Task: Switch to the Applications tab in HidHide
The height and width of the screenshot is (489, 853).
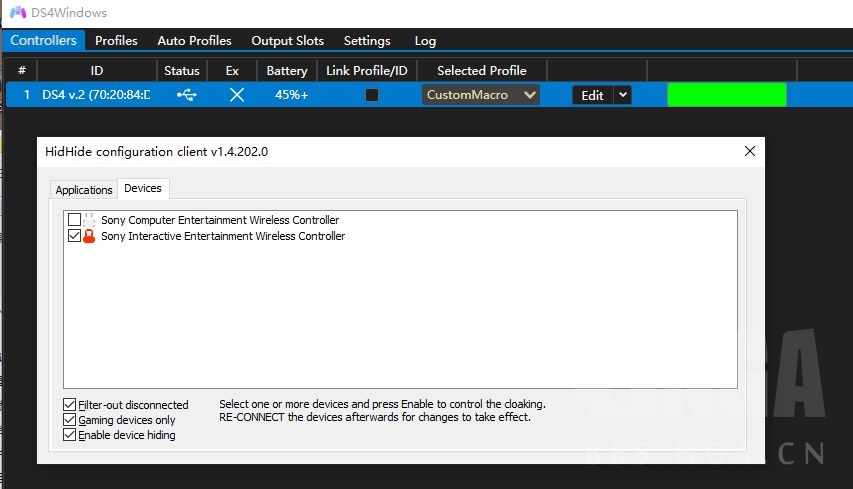Action: coord(84,190)
